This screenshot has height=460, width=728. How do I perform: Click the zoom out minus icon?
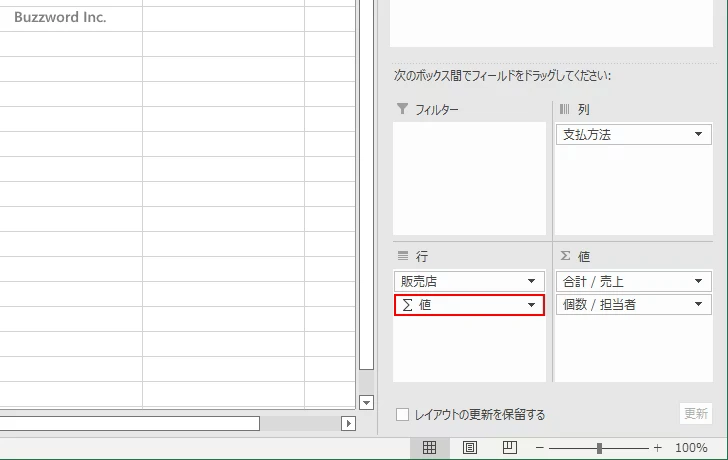[540, 448]
